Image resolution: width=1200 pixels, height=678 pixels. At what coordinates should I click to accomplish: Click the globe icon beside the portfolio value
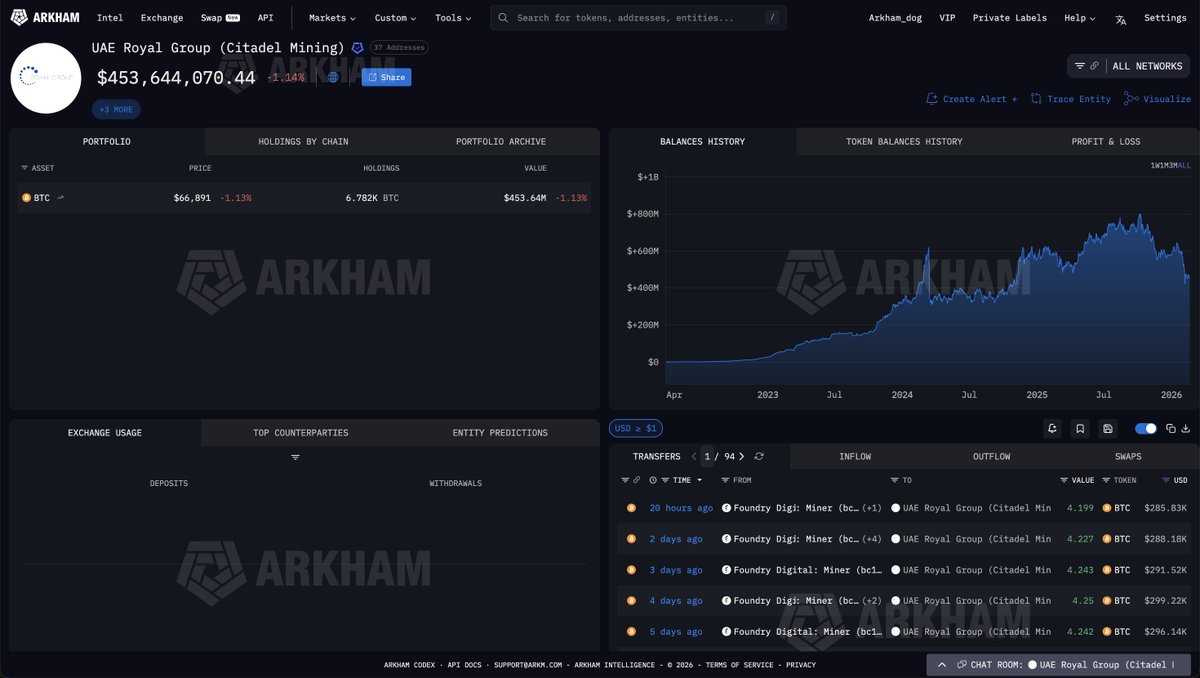coord(333,76)
